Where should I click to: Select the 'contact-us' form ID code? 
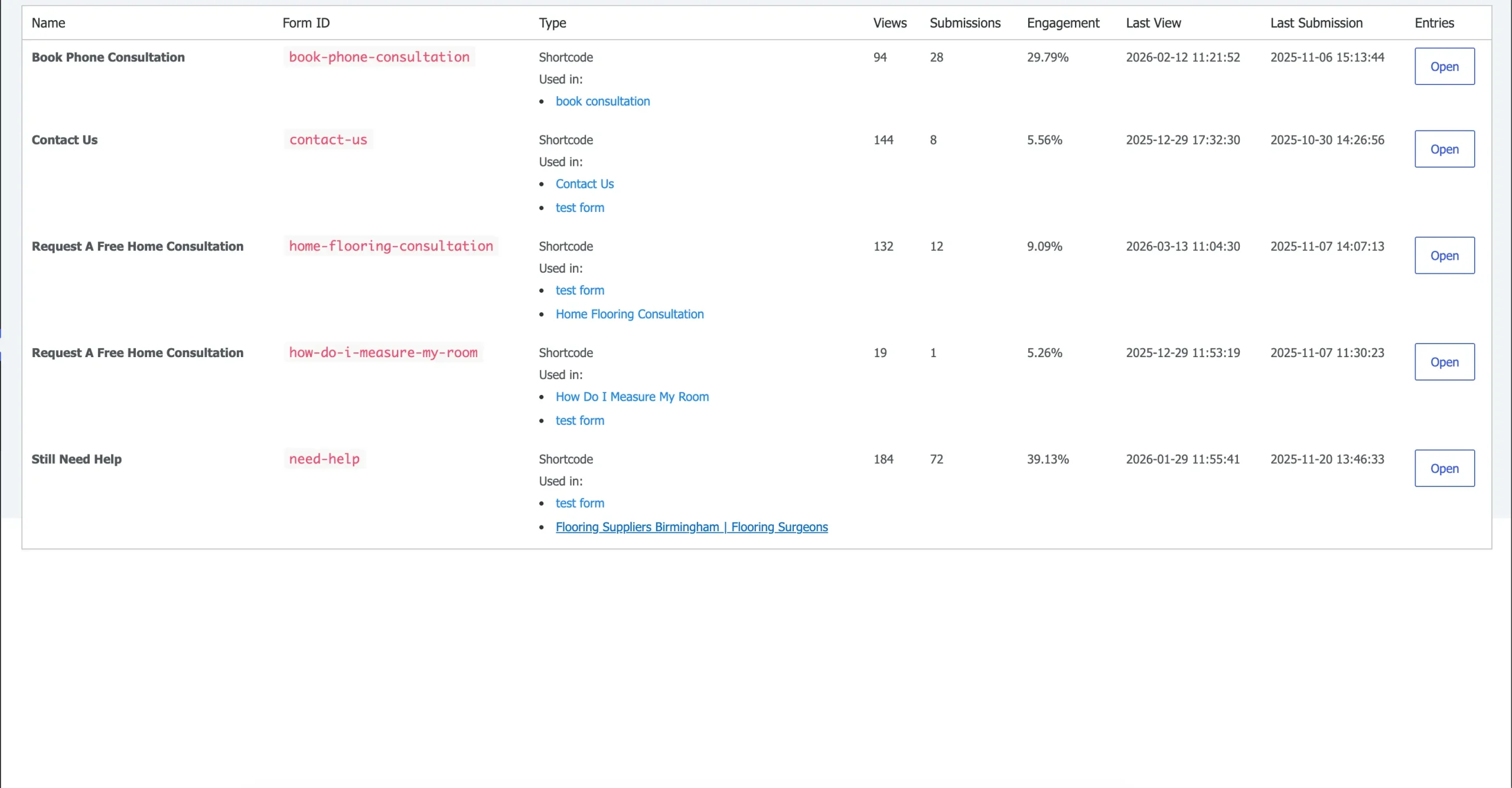(x=328, y=140)
